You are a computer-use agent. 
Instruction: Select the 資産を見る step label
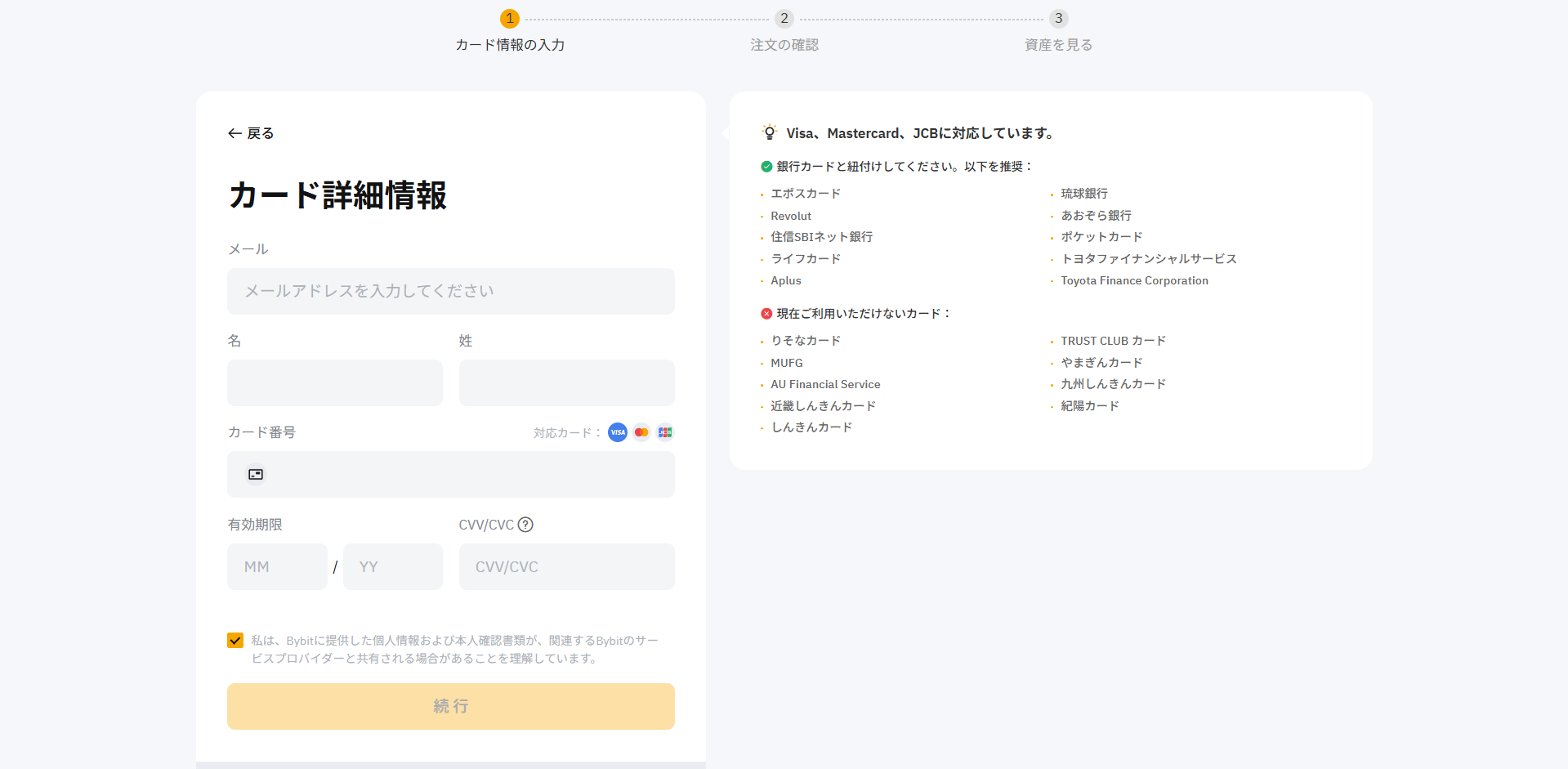1057,45
